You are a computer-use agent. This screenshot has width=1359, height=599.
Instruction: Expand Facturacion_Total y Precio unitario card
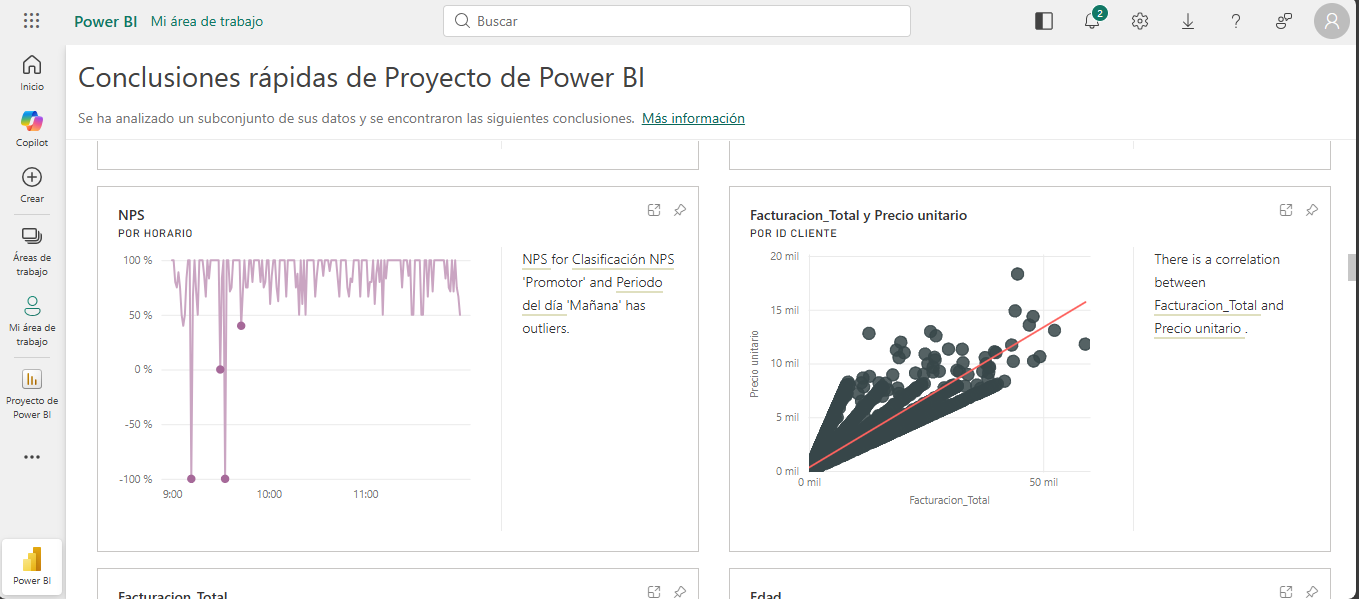click(x=1286, y=210)
